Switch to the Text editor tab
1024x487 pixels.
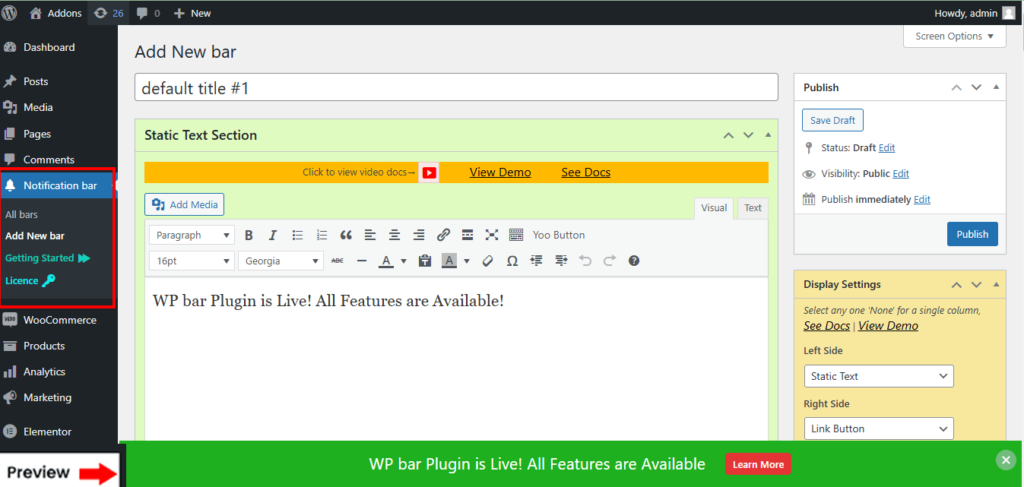753,208
